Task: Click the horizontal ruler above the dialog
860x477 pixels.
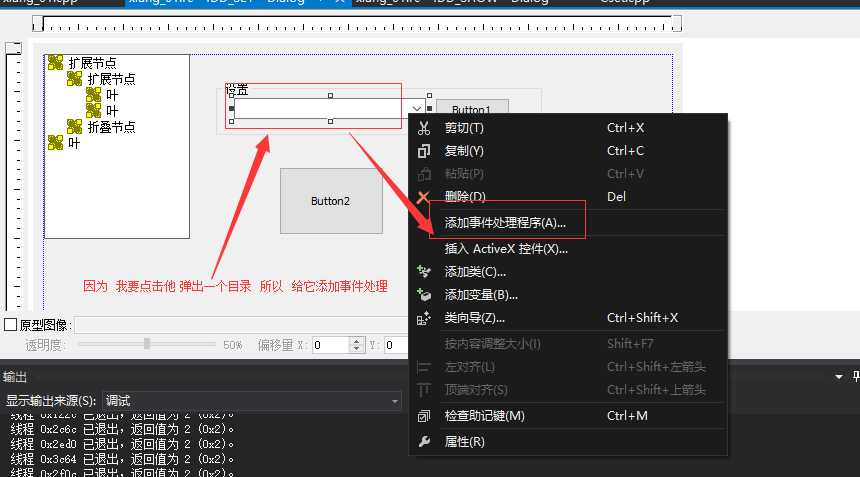Action: click(357, 24)
